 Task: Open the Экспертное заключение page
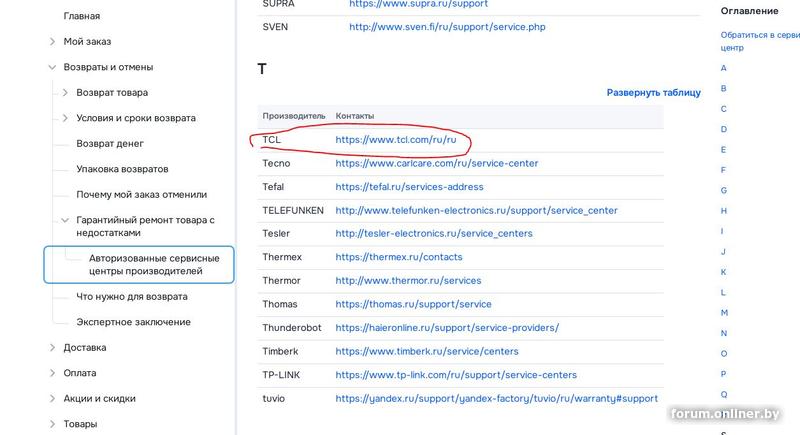[133, 322]
